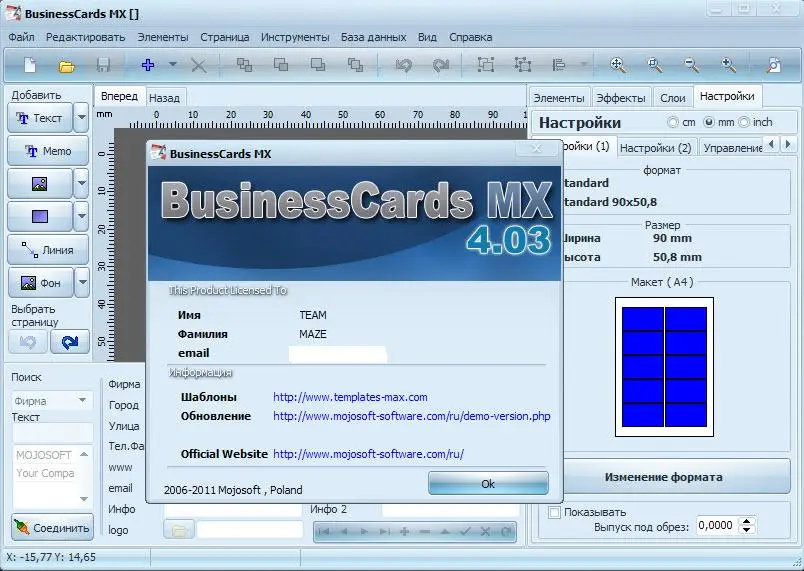Image resolution: width=804 pixels, height=571 pixels.
Task: Open the База данных menu
Action: tap(373, 37)
